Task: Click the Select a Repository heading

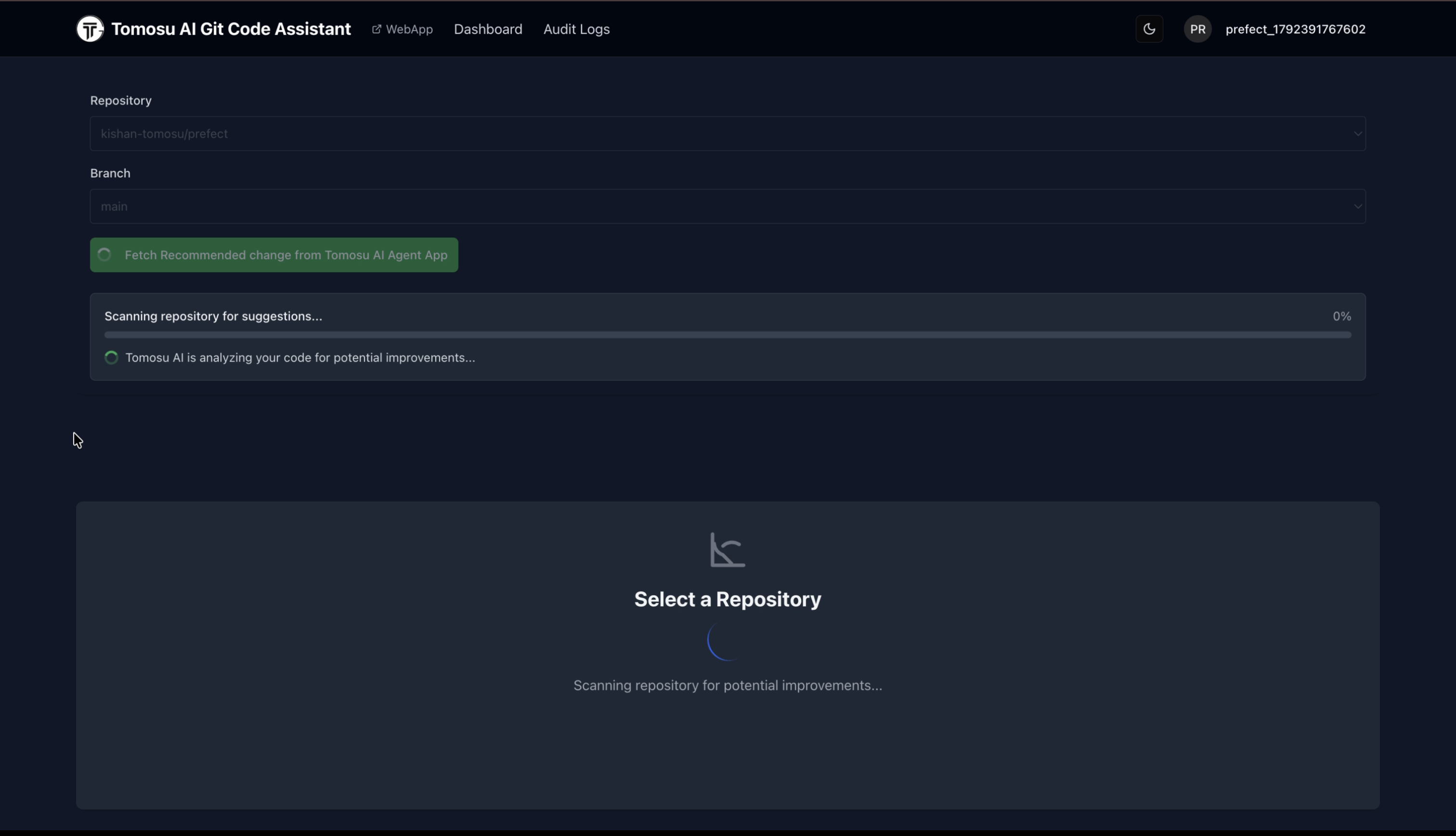Action: (x=728, y=599)
